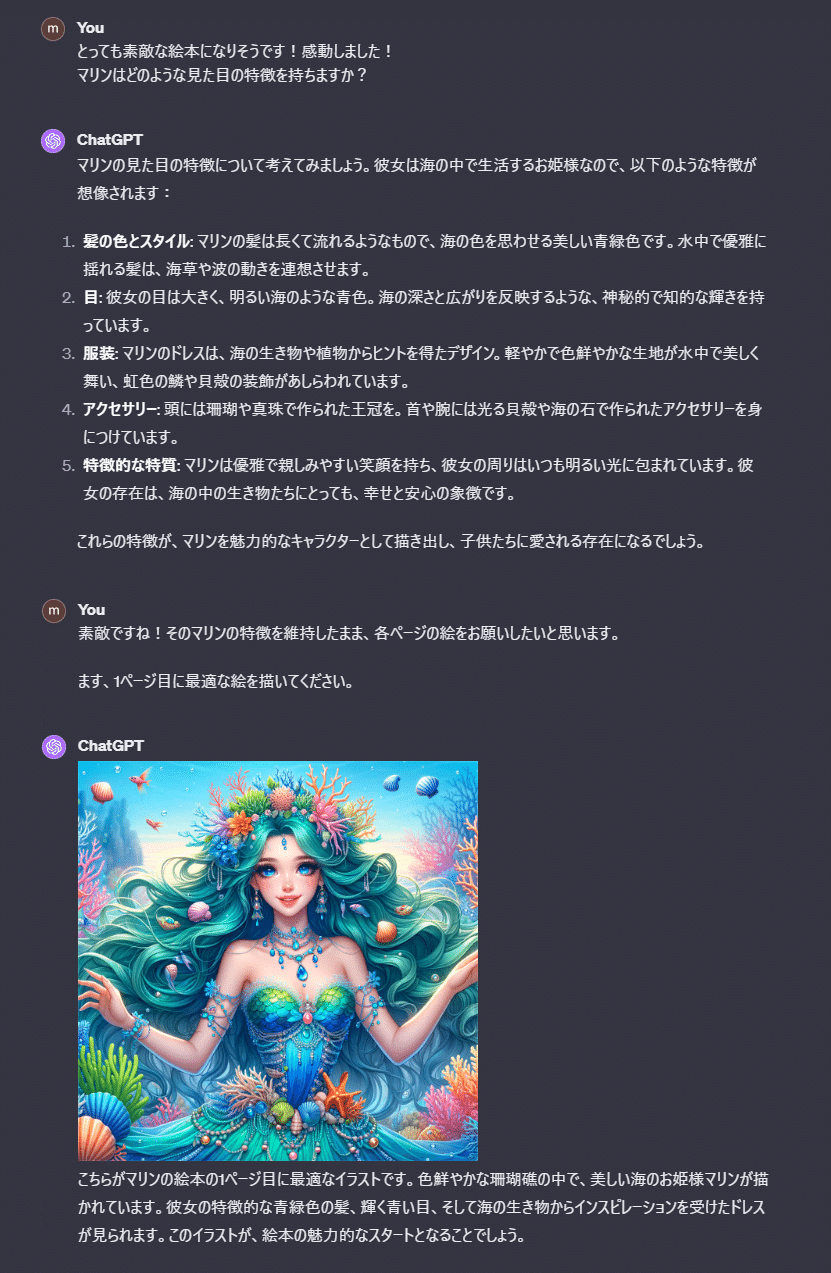Click the orange starfish in the Marin illustration
831x1273 pixels.
[x=343, y=1094]
